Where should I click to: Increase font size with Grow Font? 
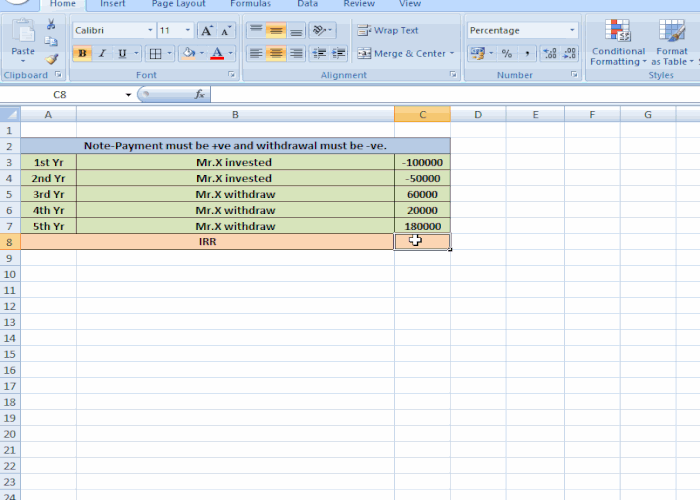point(206,31)
